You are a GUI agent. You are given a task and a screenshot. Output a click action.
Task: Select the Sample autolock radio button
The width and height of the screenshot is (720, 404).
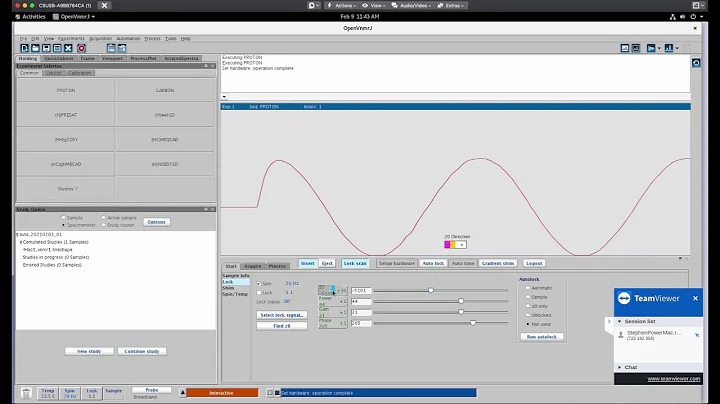pos(528,297)
